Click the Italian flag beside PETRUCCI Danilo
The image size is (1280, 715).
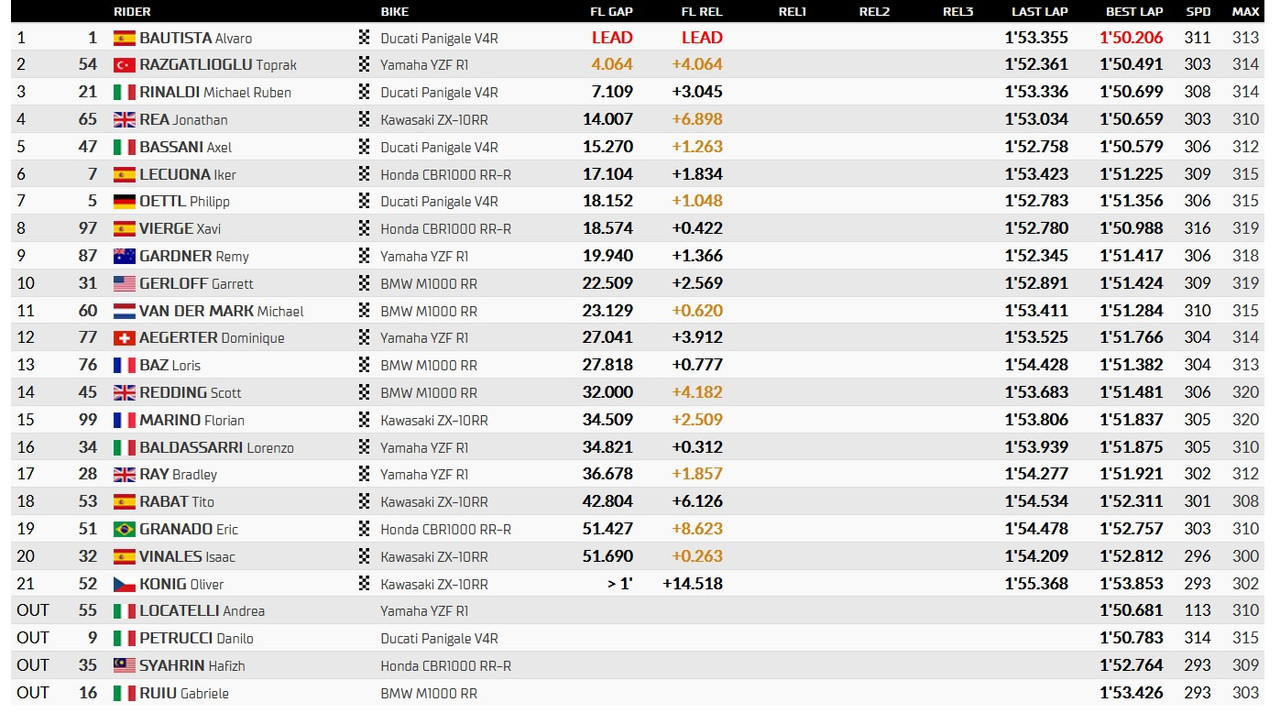click(124, 638)
